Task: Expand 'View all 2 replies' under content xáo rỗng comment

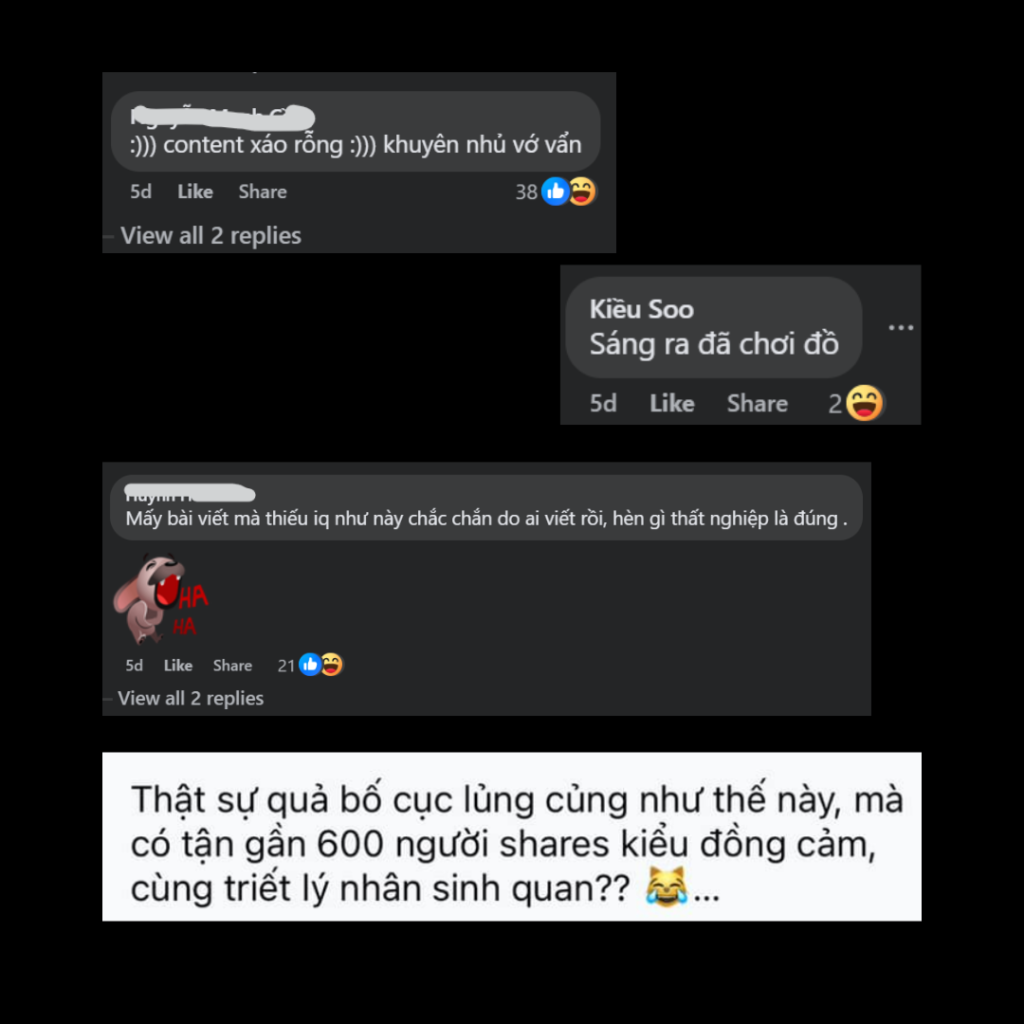Action: point(210,235)
